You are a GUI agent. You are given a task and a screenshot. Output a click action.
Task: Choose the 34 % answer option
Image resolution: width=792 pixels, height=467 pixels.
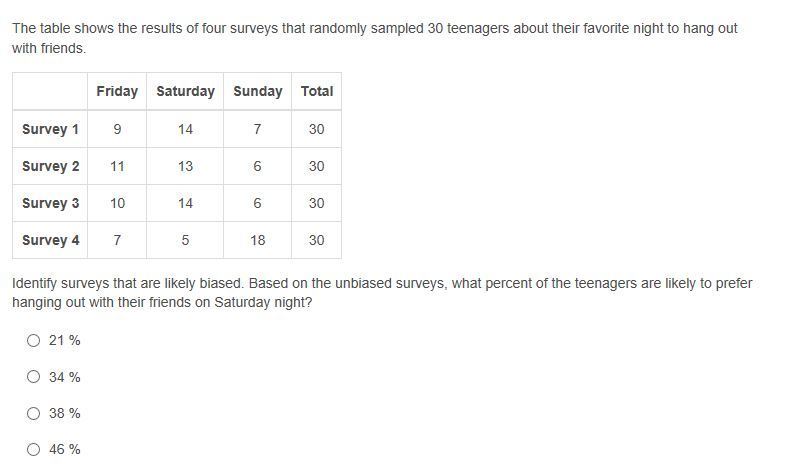(x=34, y=377)
